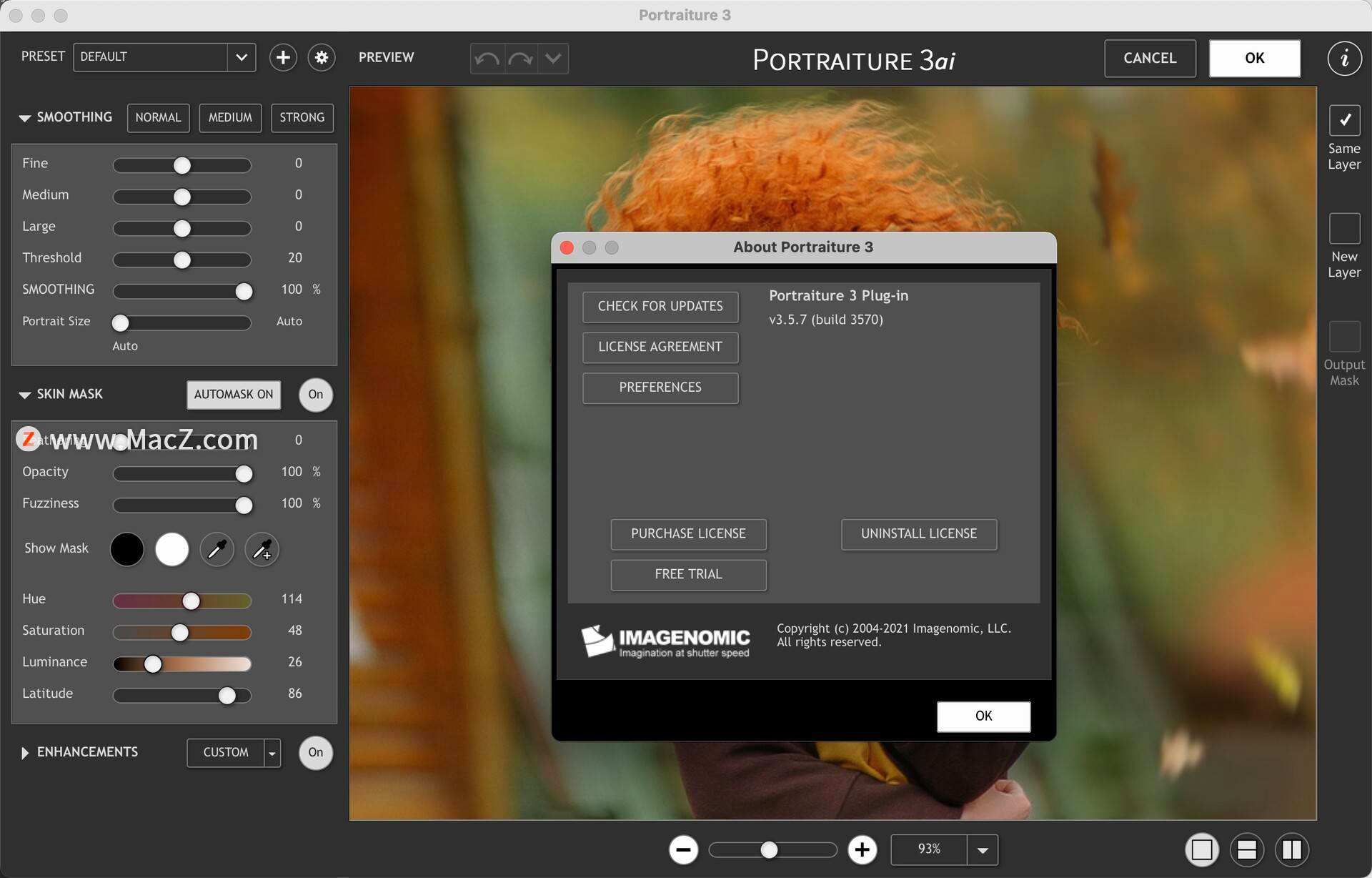This screenshot has width=1372, height=878.
Task: Click the redo arrow icon
Action: click(521, 58)
